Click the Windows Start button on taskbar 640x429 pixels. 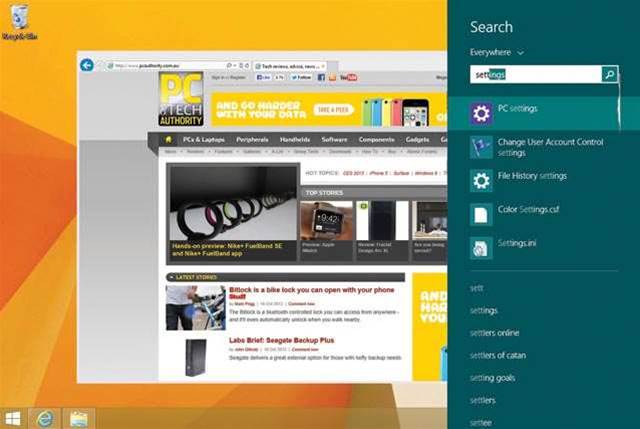click(13, 419)
